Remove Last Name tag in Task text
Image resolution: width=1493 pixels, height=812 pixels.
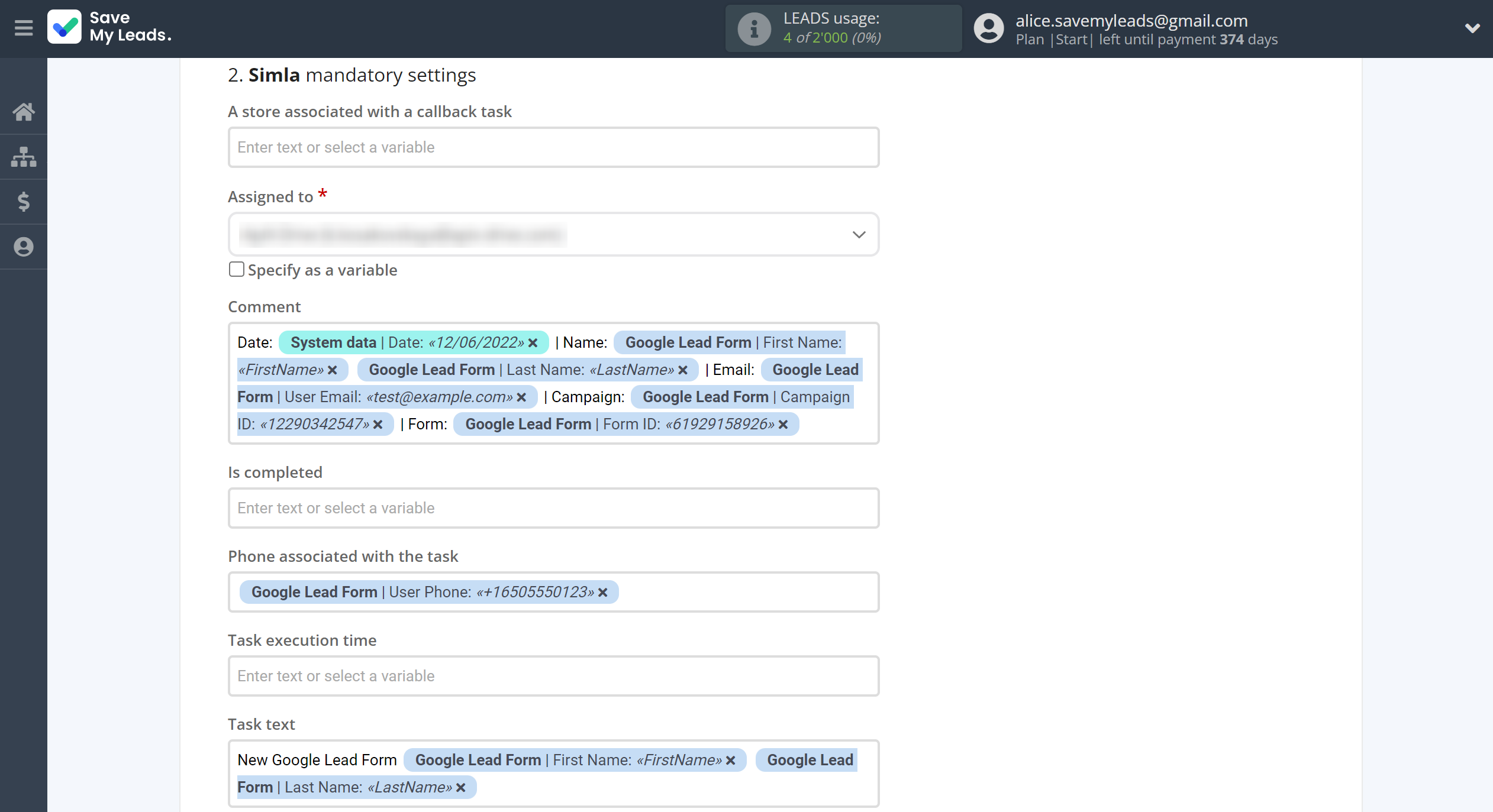tap(461, 788)
